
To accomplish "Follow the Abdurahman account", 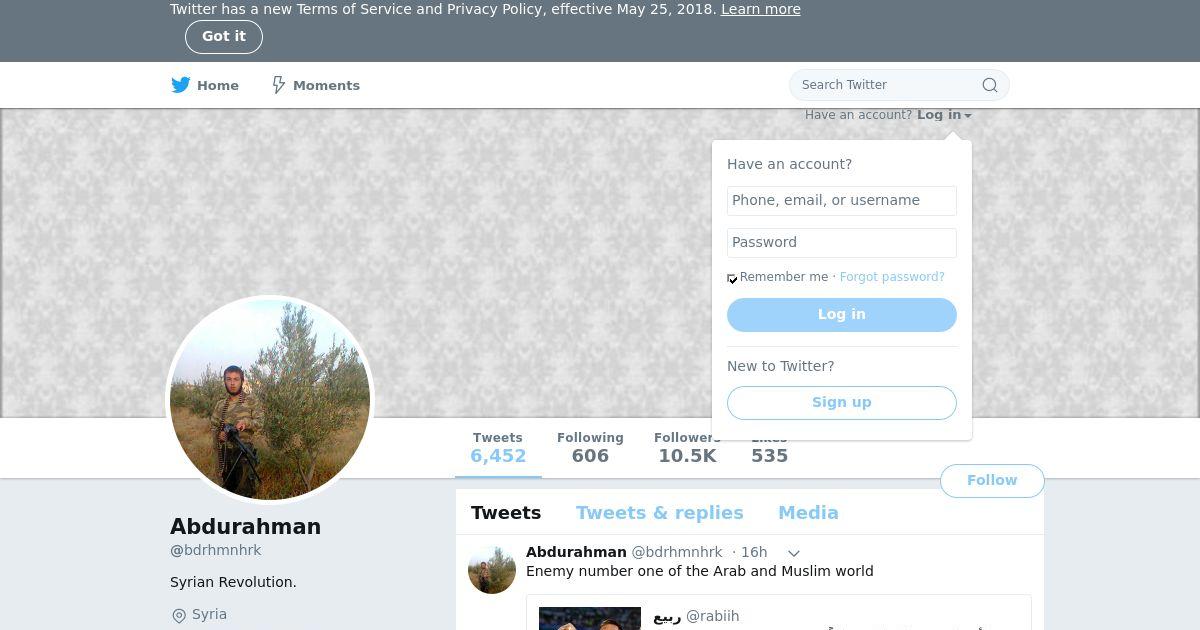I will coord(992,481).
